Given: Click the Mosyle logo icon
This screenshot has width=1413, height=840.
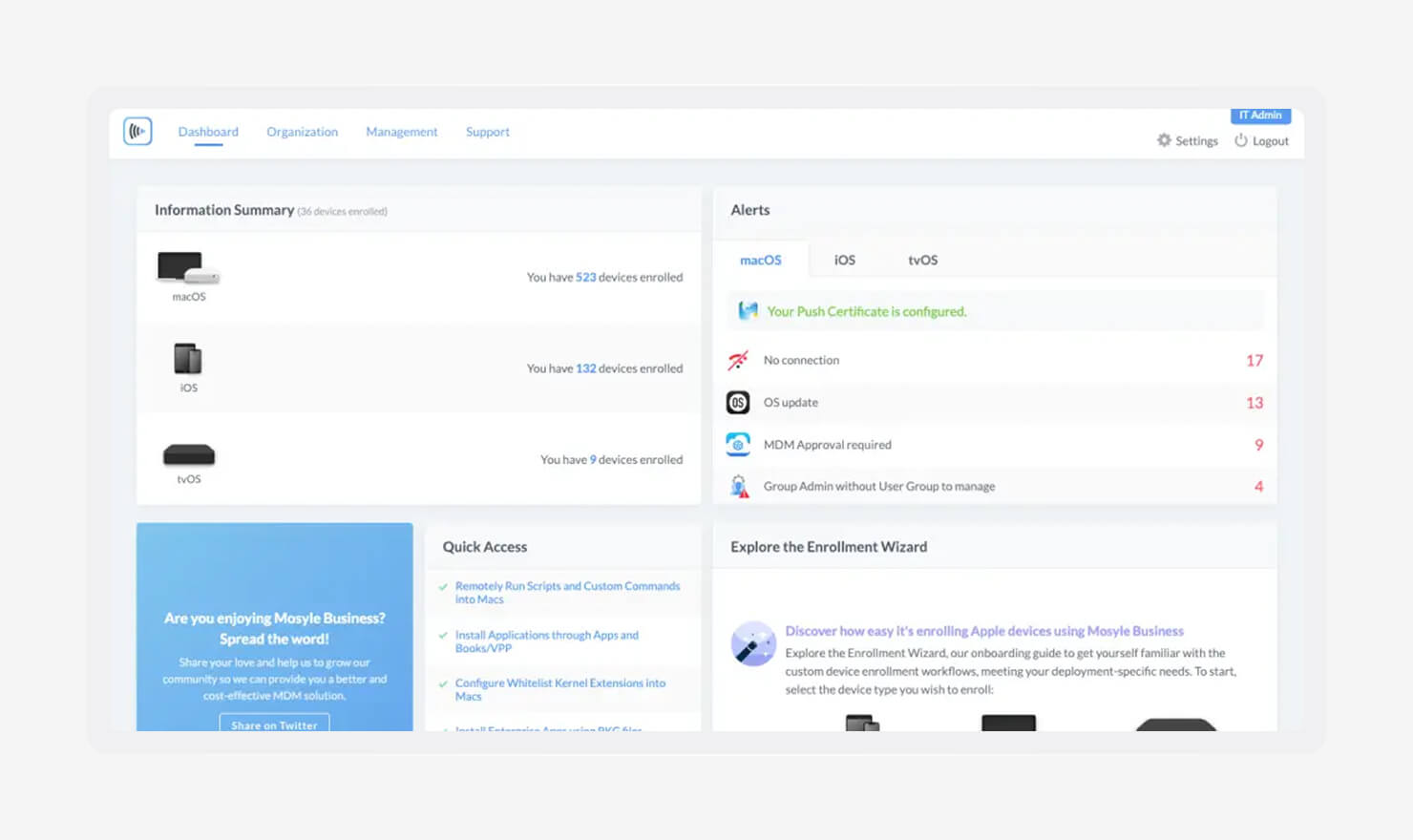Looking at the screenshot, I should 137,131.
